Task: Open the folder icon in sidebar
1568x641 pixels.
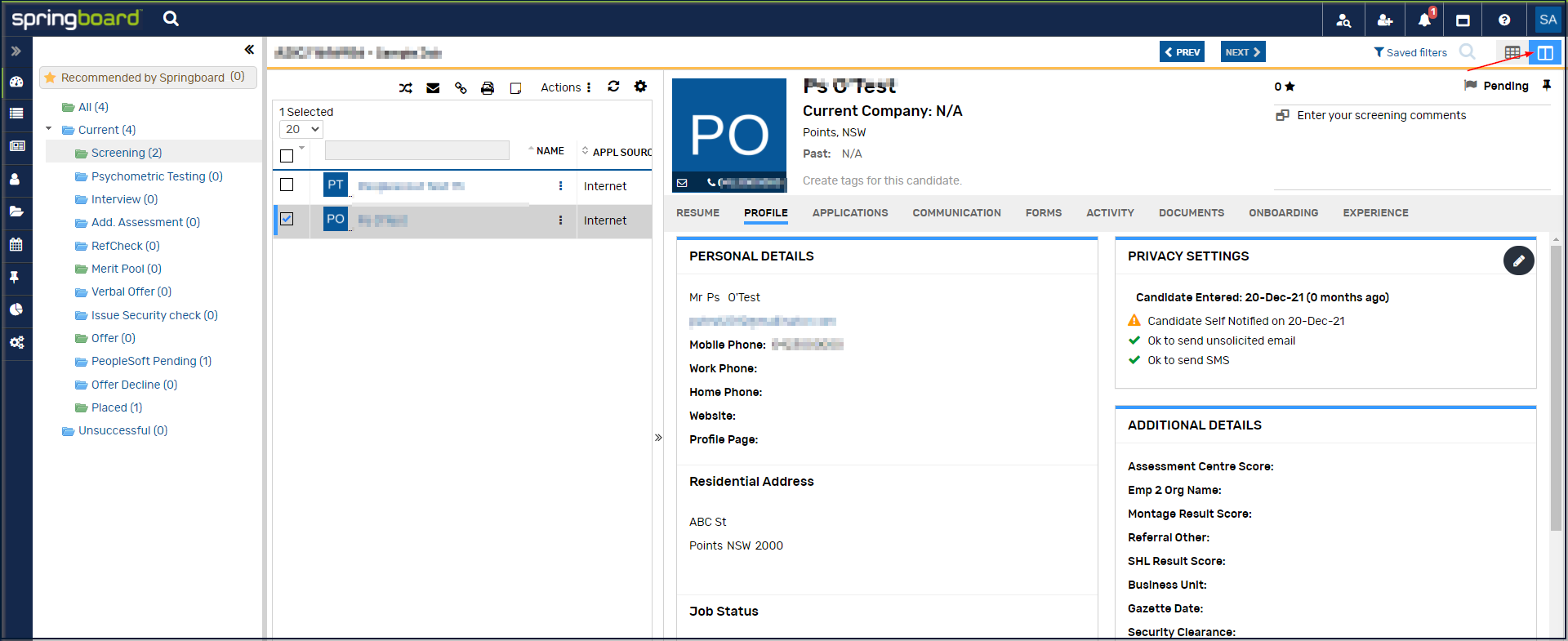Action: [x=16, y=211]
